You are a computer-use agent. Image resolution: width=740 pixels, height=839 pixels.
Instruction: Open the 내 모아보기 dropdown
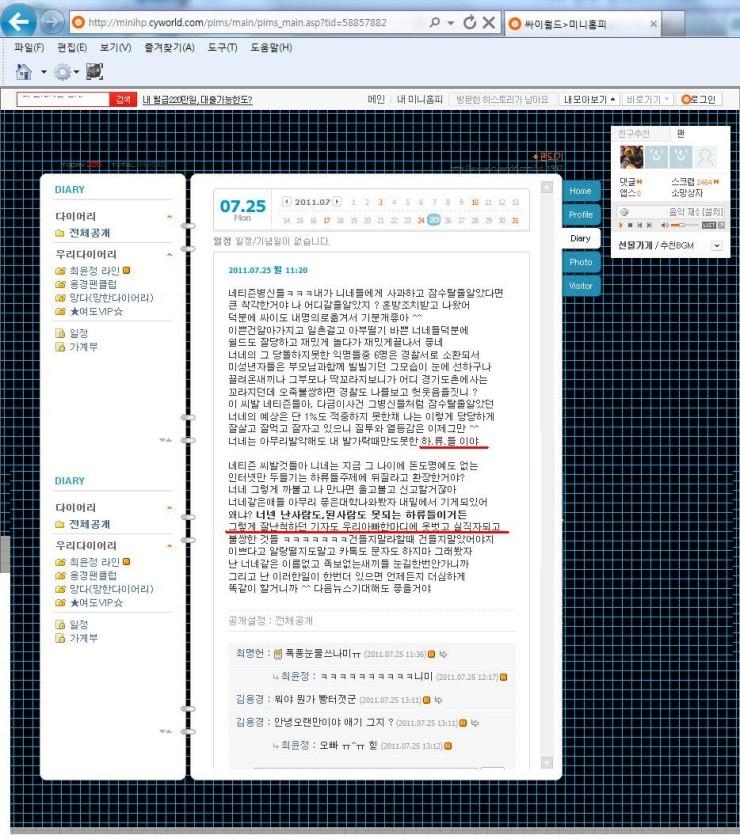tap(589, 100)
